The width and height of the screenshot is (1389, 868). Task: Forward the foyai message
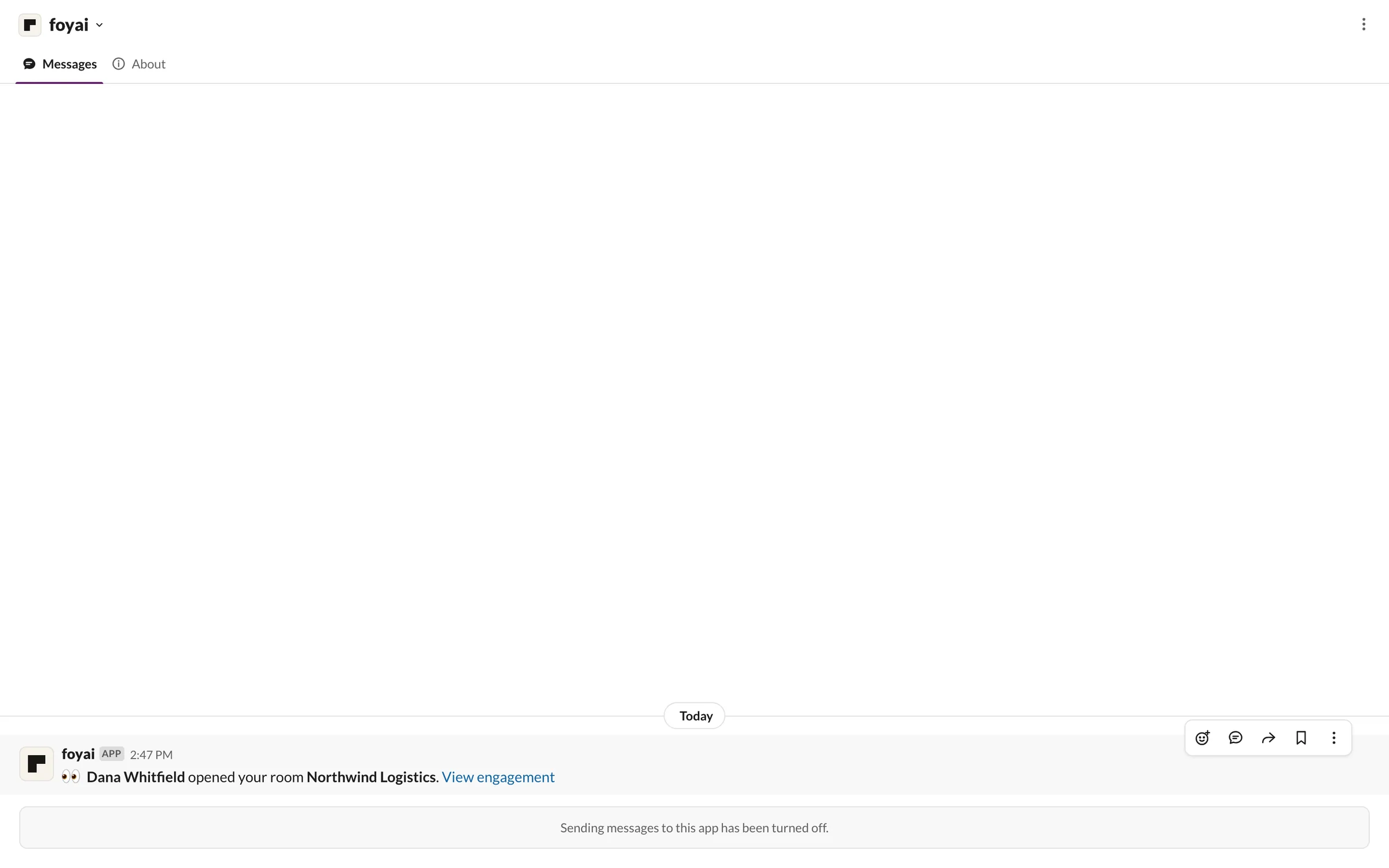(1268, 738)
